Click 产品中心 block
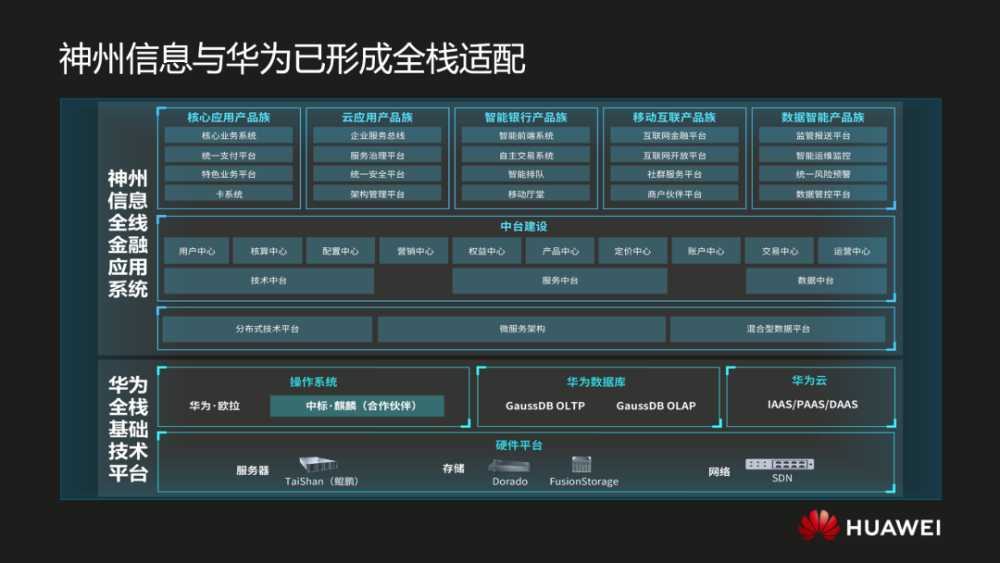 (x=560, y=251)
